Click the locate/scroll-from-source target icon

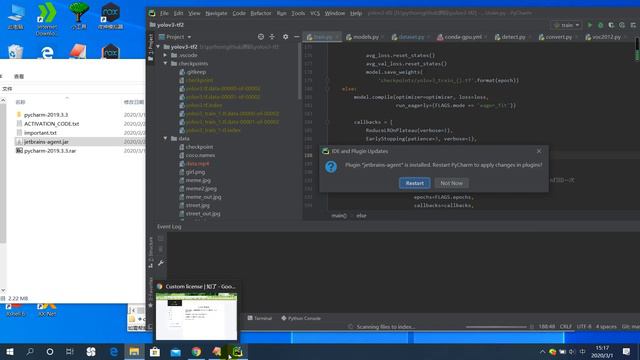point(261,37)
